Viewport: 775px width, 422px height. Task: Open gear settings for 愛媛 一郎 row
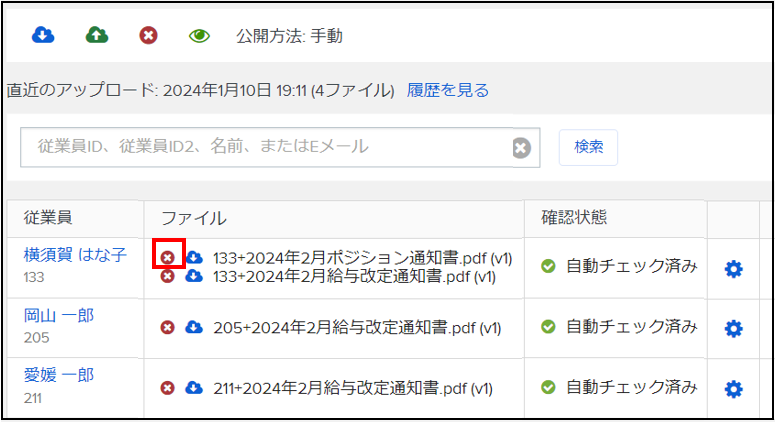point(733,389)
